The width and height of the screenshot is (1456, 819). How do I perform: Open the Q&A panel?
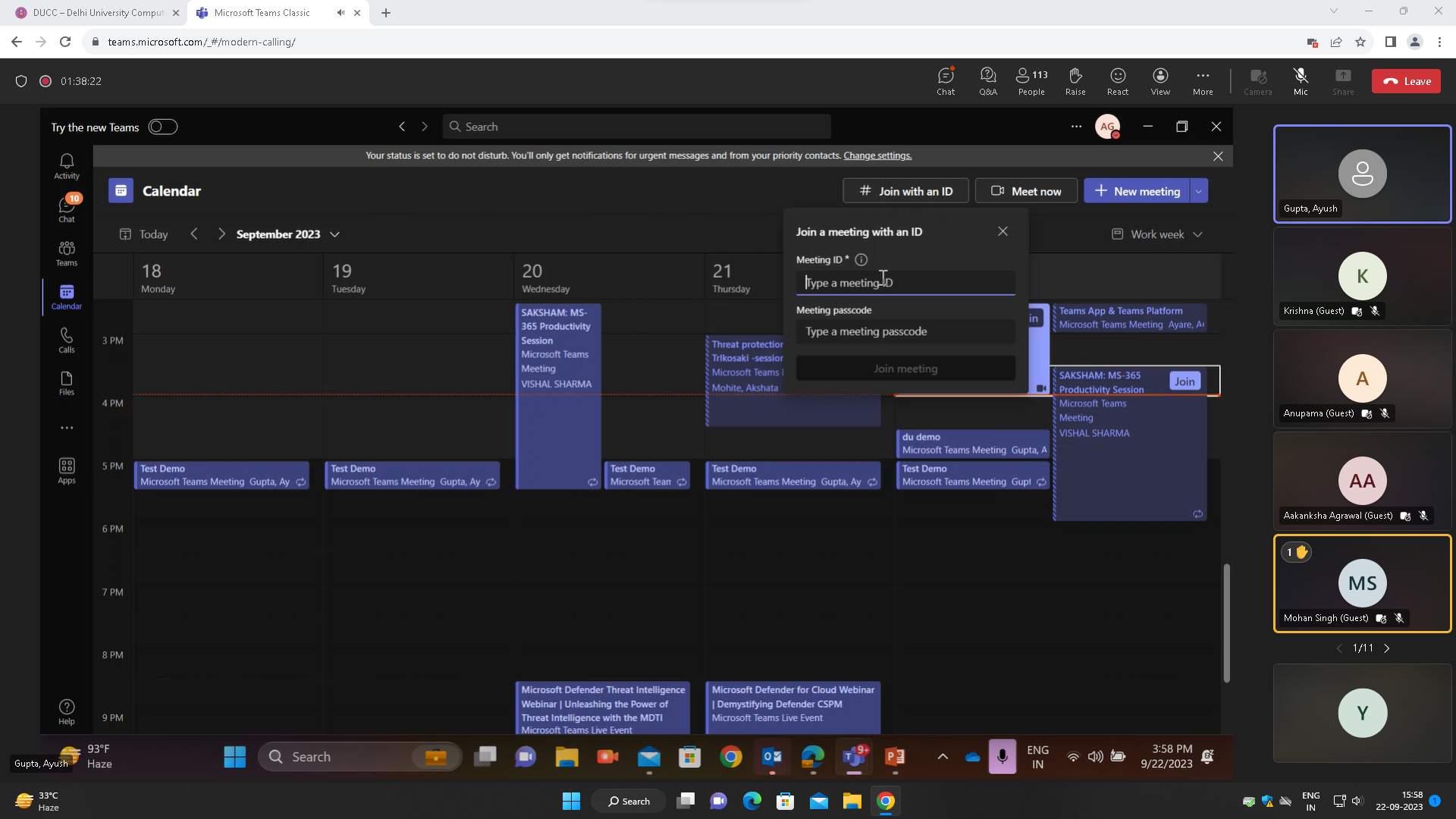[x=988, y=81]
